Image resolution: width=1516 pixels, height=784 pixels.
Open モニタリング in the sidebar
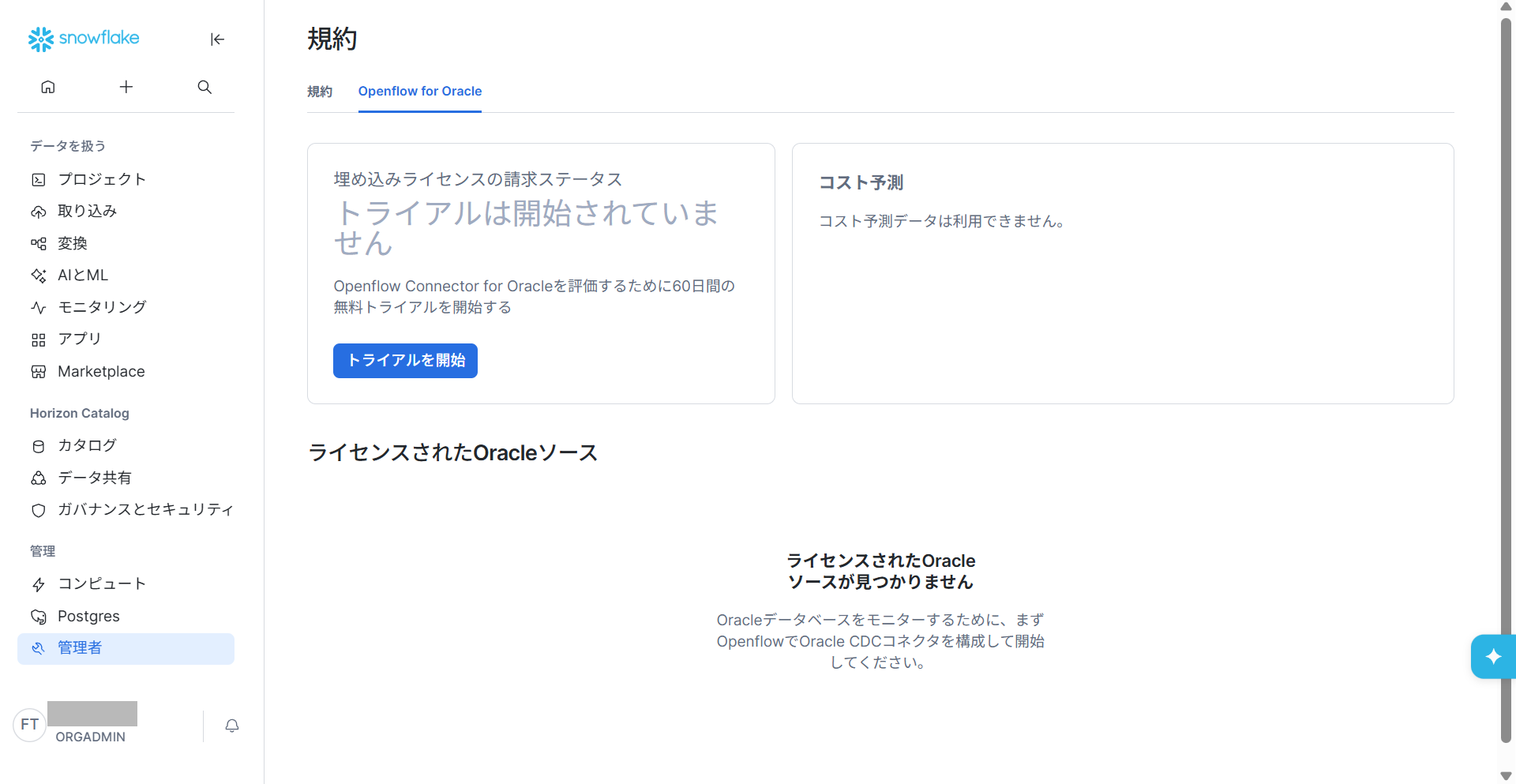[x=126, y=306]
